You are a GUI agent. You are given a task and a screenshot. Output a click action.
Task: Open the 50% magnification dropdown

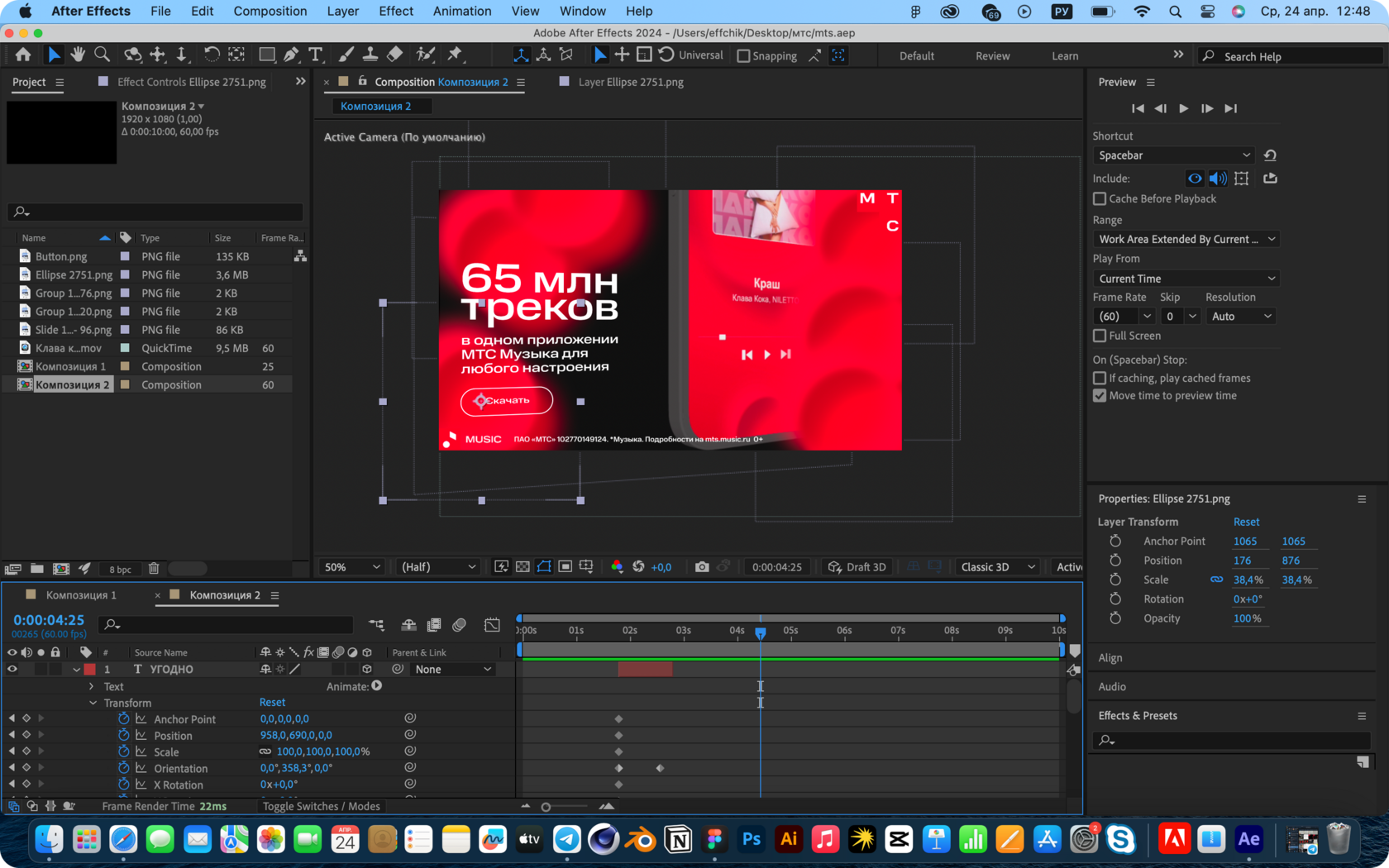point(352,567)
